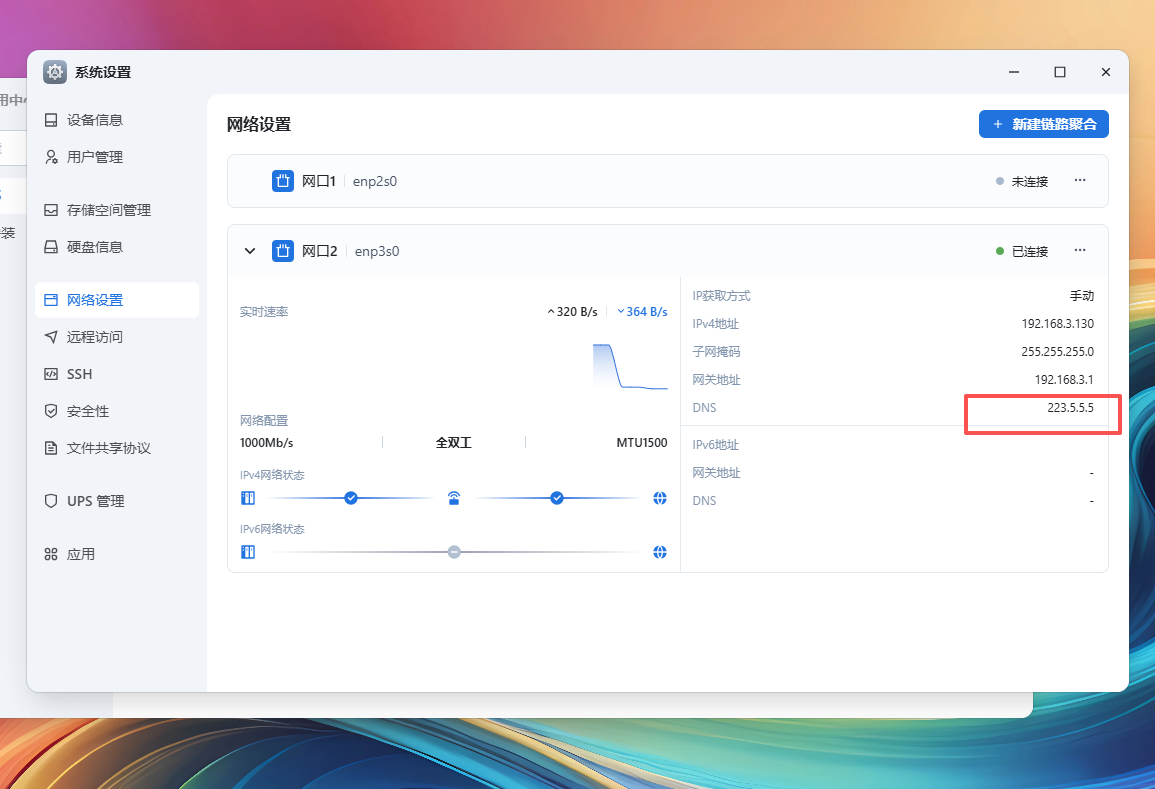This screenshot has height=789, width=1155.
Task: Click the real-time speed graph
Action: click(x=631, y=366)
